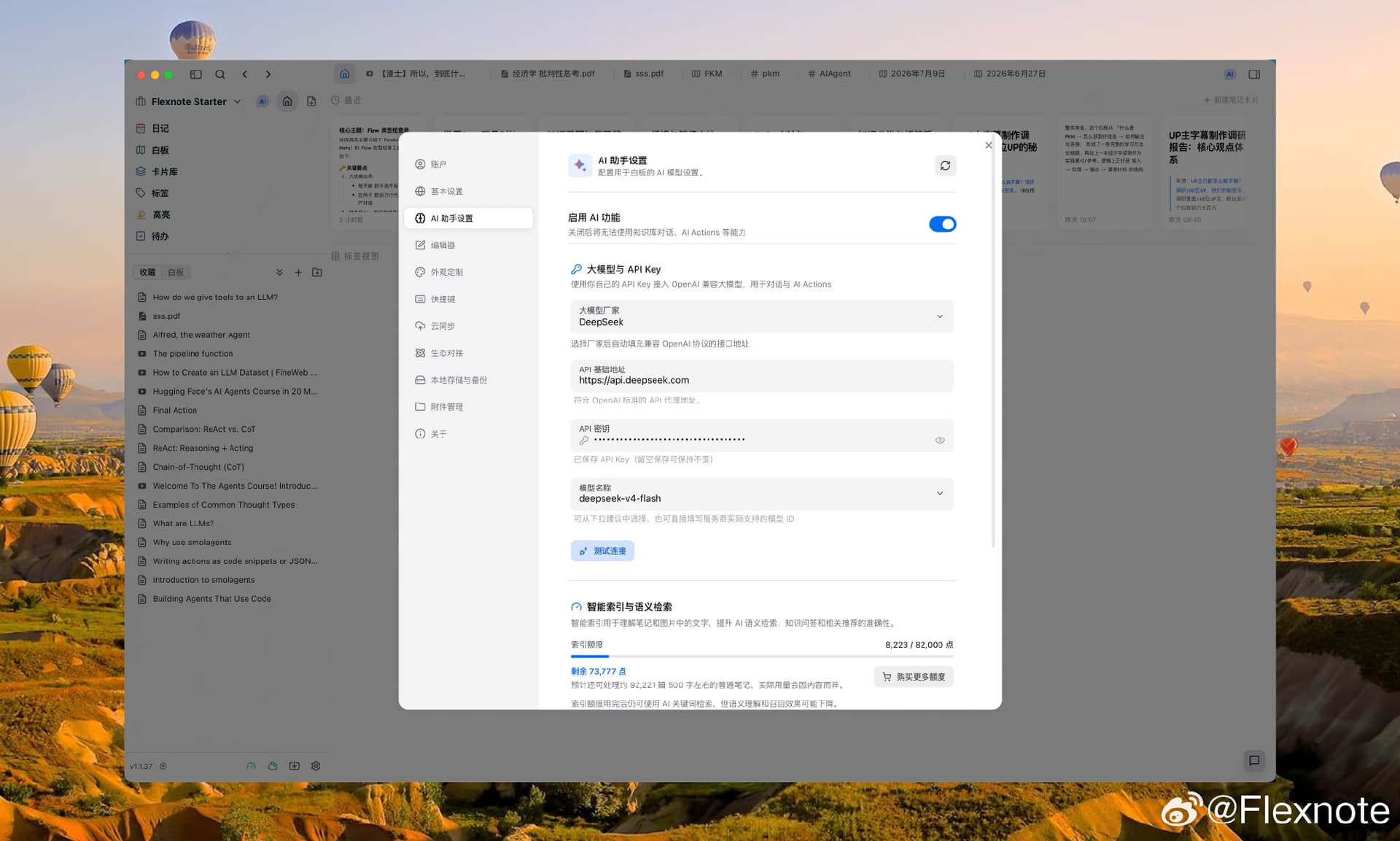1400x841 pixels.
Task: Open the model vendor DeepSeek dropdown
Action: click(762, 317)
